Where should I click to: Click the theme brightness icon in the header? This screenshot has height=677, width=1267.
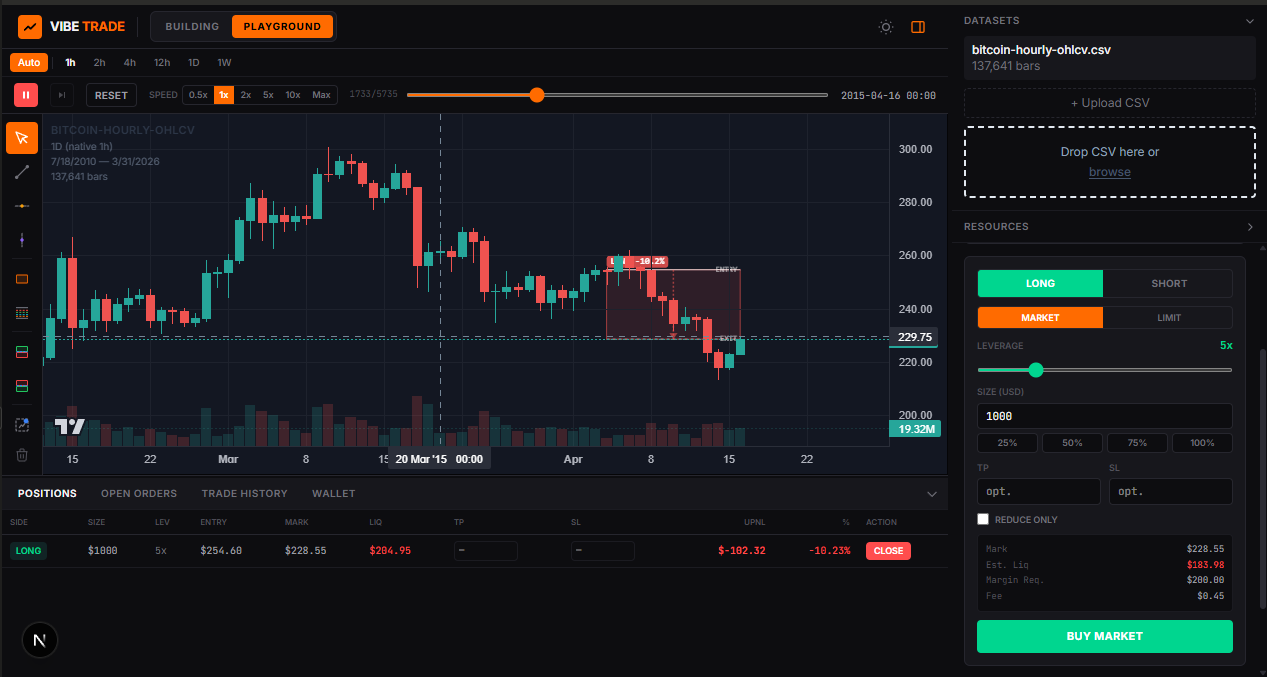tap(885, 27)
